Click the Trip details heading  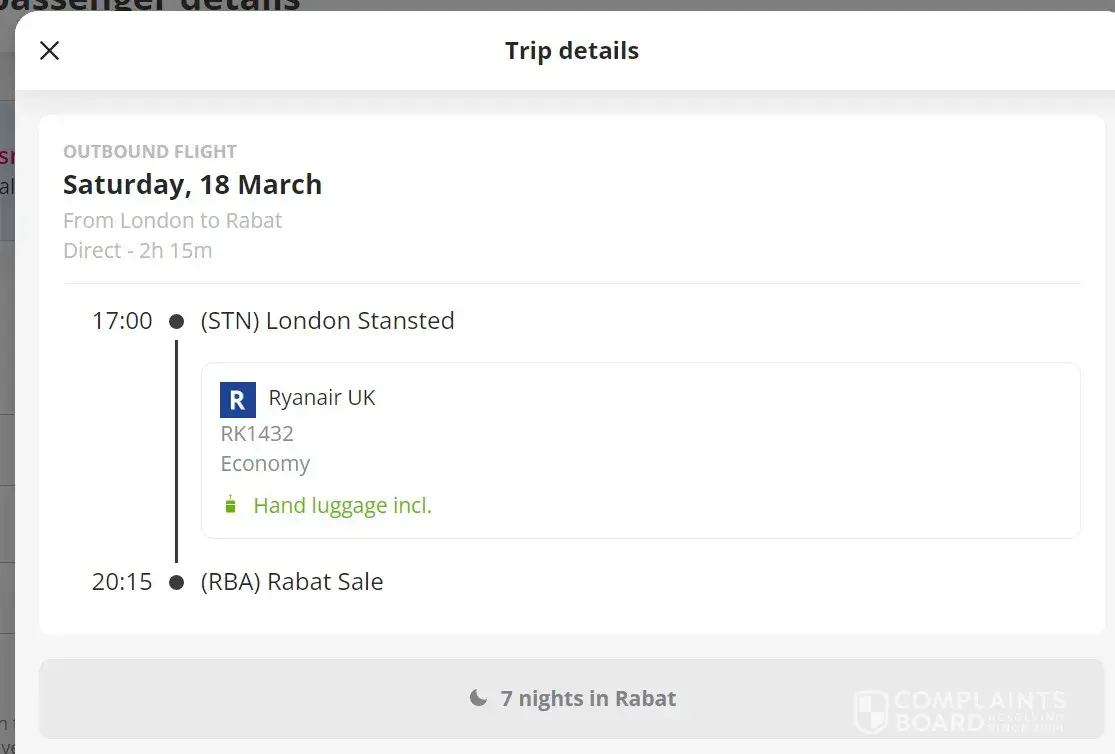point(571,51)
